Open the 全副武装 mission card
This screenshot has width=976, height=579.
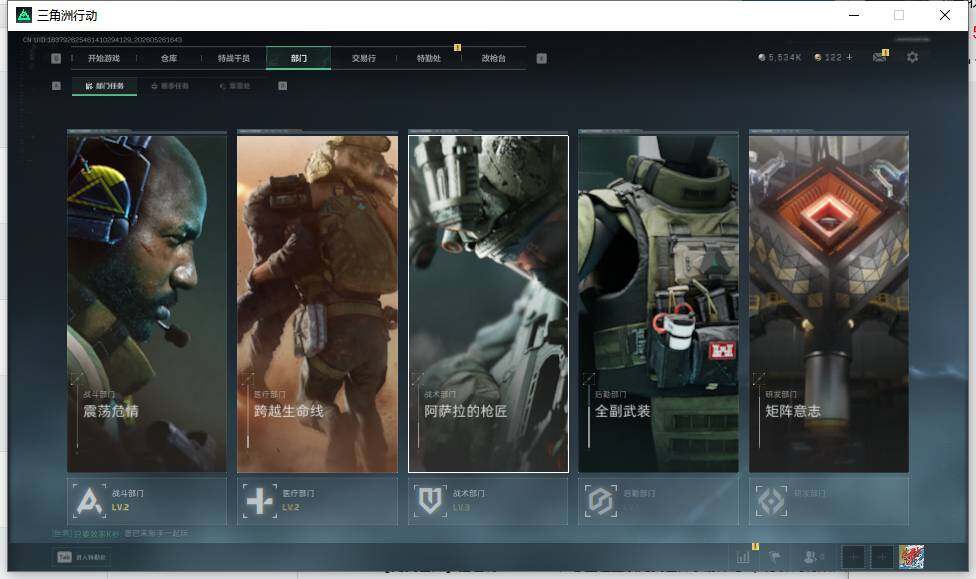[x=659, y=304]
